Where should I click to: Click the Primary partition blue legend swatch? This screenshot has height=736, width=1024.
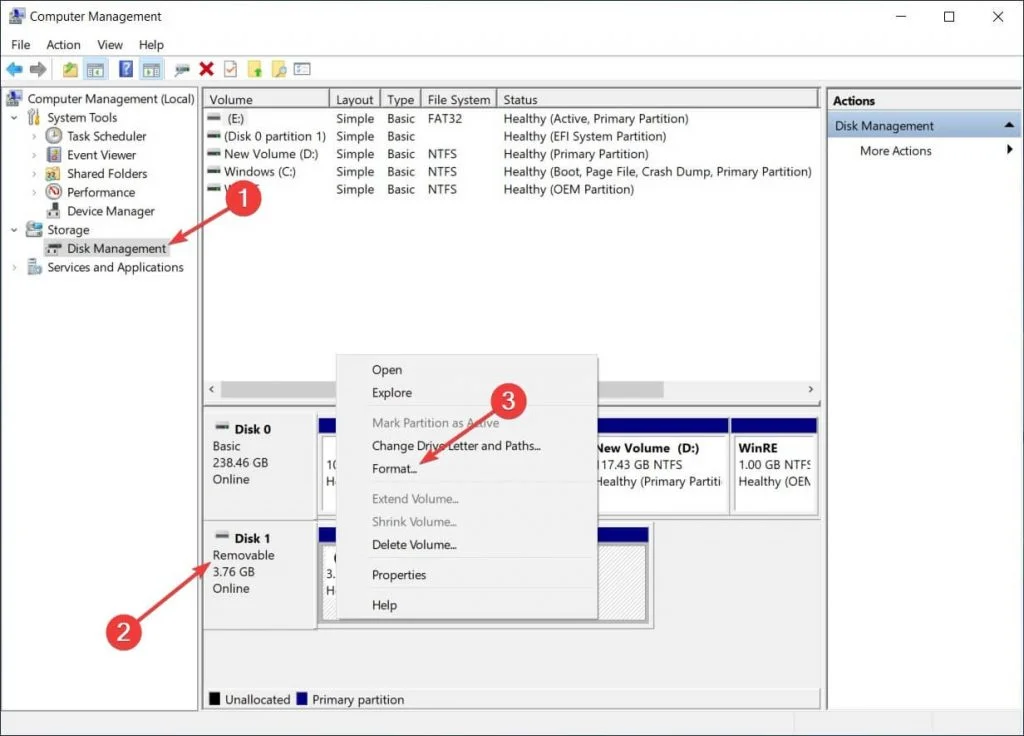click(x=302, y=699)
